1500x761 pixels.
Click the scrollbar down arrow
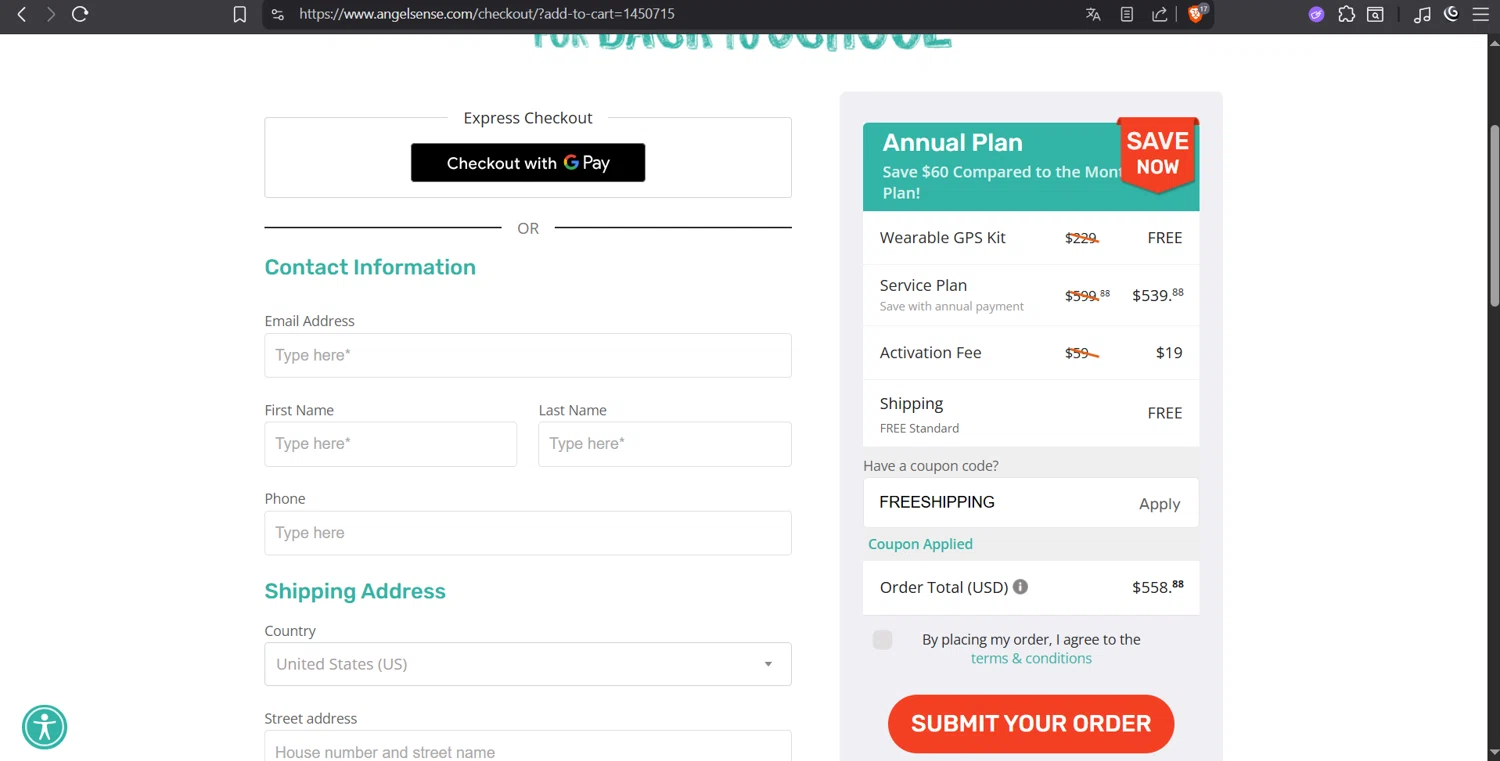tap(1494, 752)
